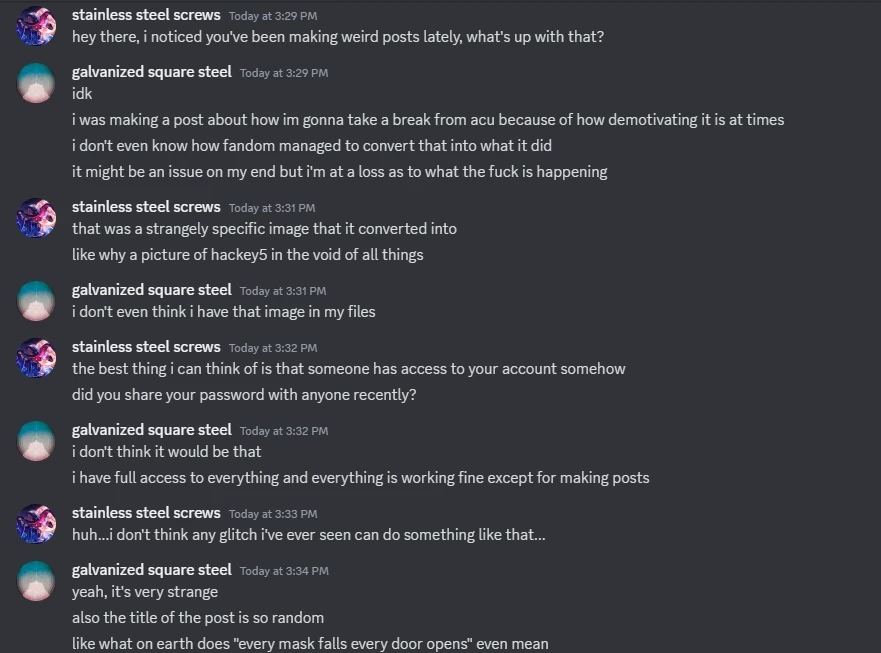The width and height of the screenshot is (881, 653).
Task: Open stainless steel screws profile via top username
Action: click(x=145, y=14)
